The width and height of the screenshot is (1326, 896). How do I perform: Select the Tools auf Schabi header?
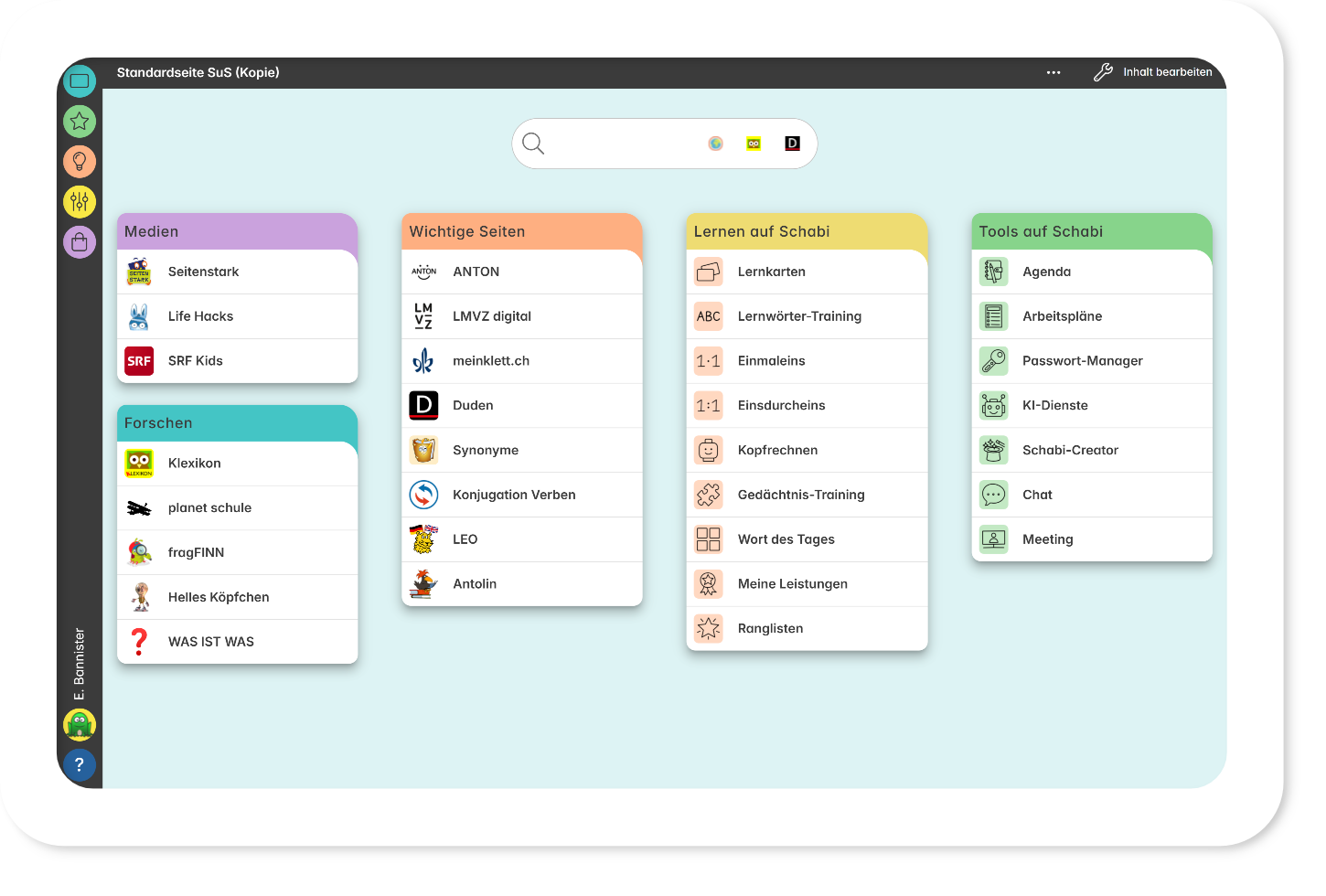1041,231
